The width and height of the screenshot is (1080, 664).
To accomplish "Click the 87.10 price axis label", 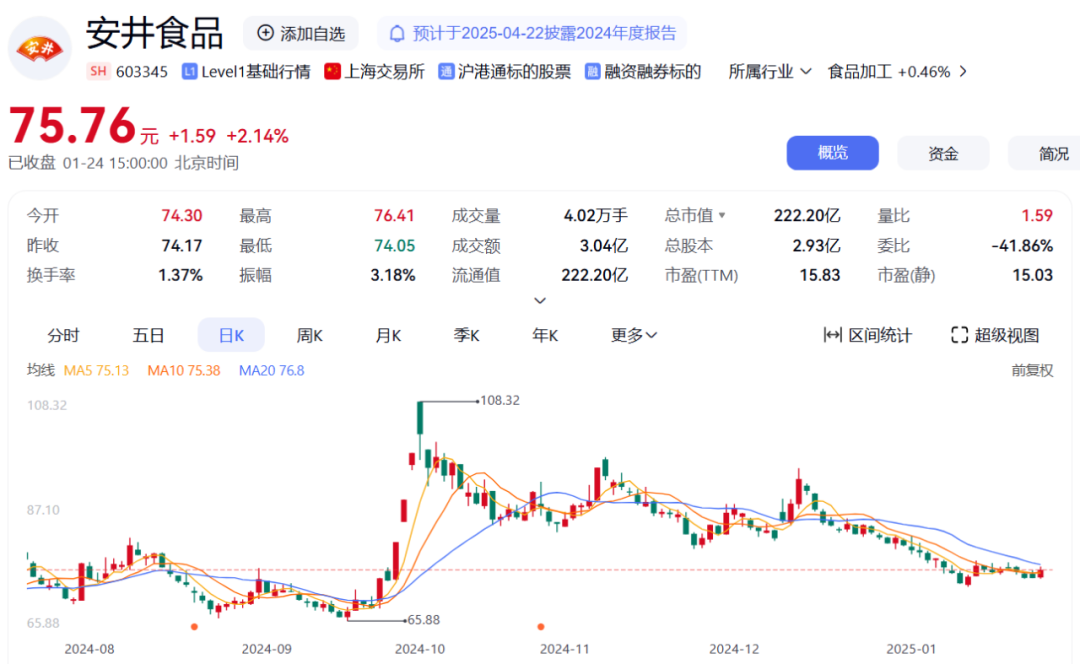I will 43,510.
